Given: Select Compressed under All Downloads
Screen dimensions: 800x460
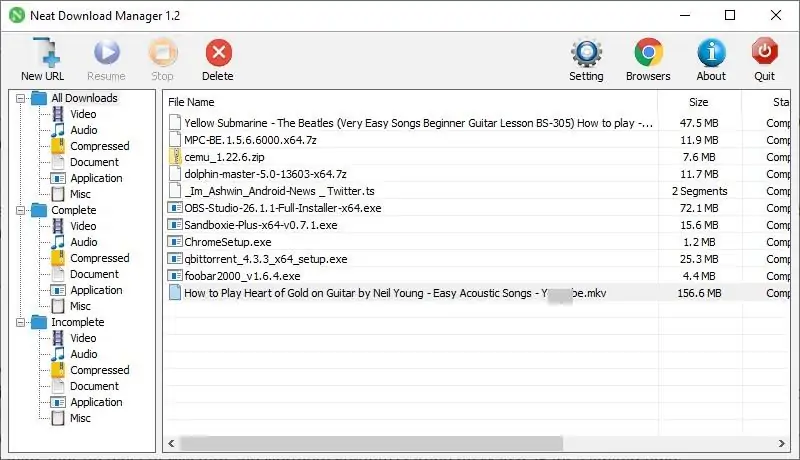Looking at the screenshot, I should tap(99, 146).
